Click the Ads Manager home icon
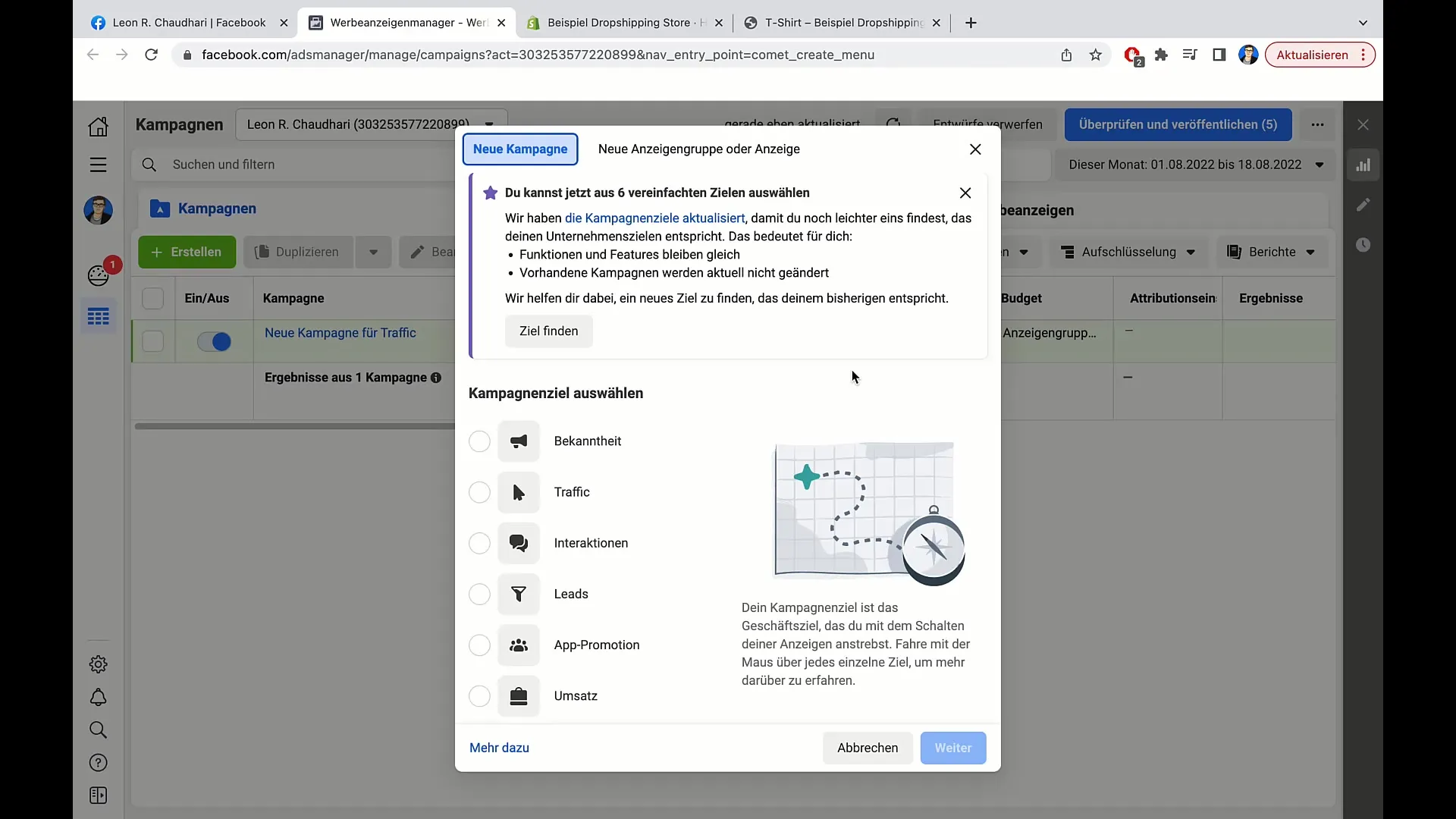This screenshot has width=1456, height=819. [x=98, y=126]
